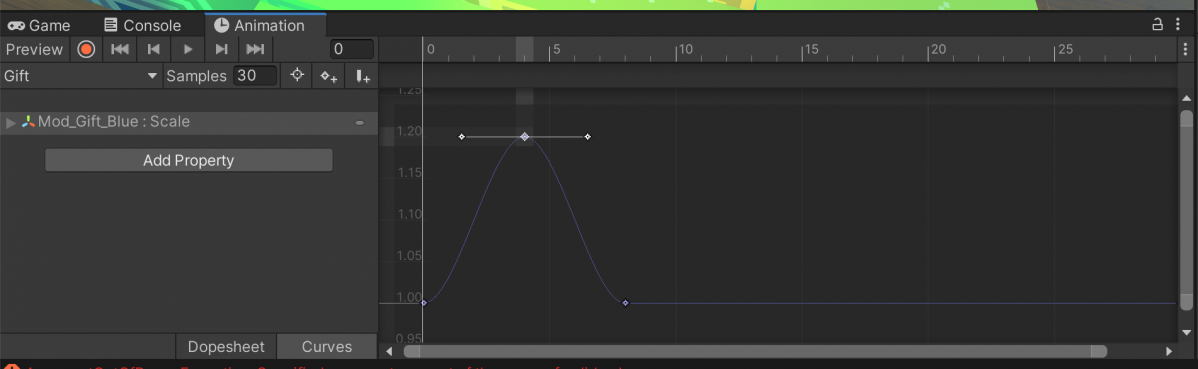Viewport: 1198px width, 369px height.
Task: Select Mod_Gift_Blue : Scale row
Action: [189, 122]
